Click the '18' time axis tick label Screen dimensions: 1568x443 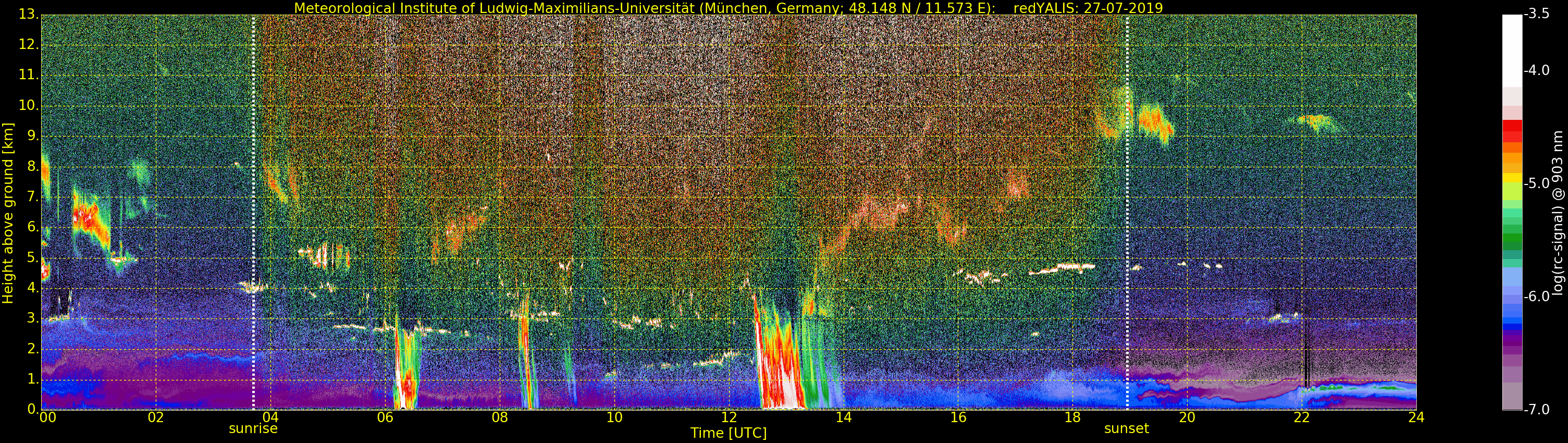pyautogui.click(x=1073, y=417)
